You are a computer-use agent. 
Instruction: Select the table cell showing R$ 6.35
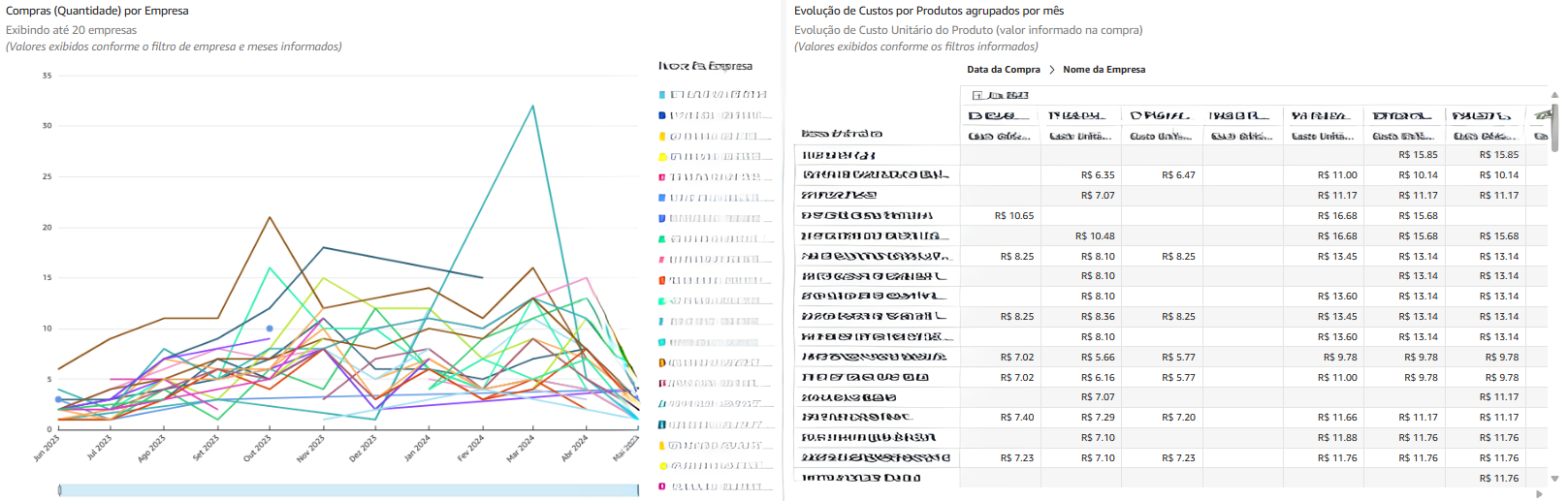[x=1098, y=175]
